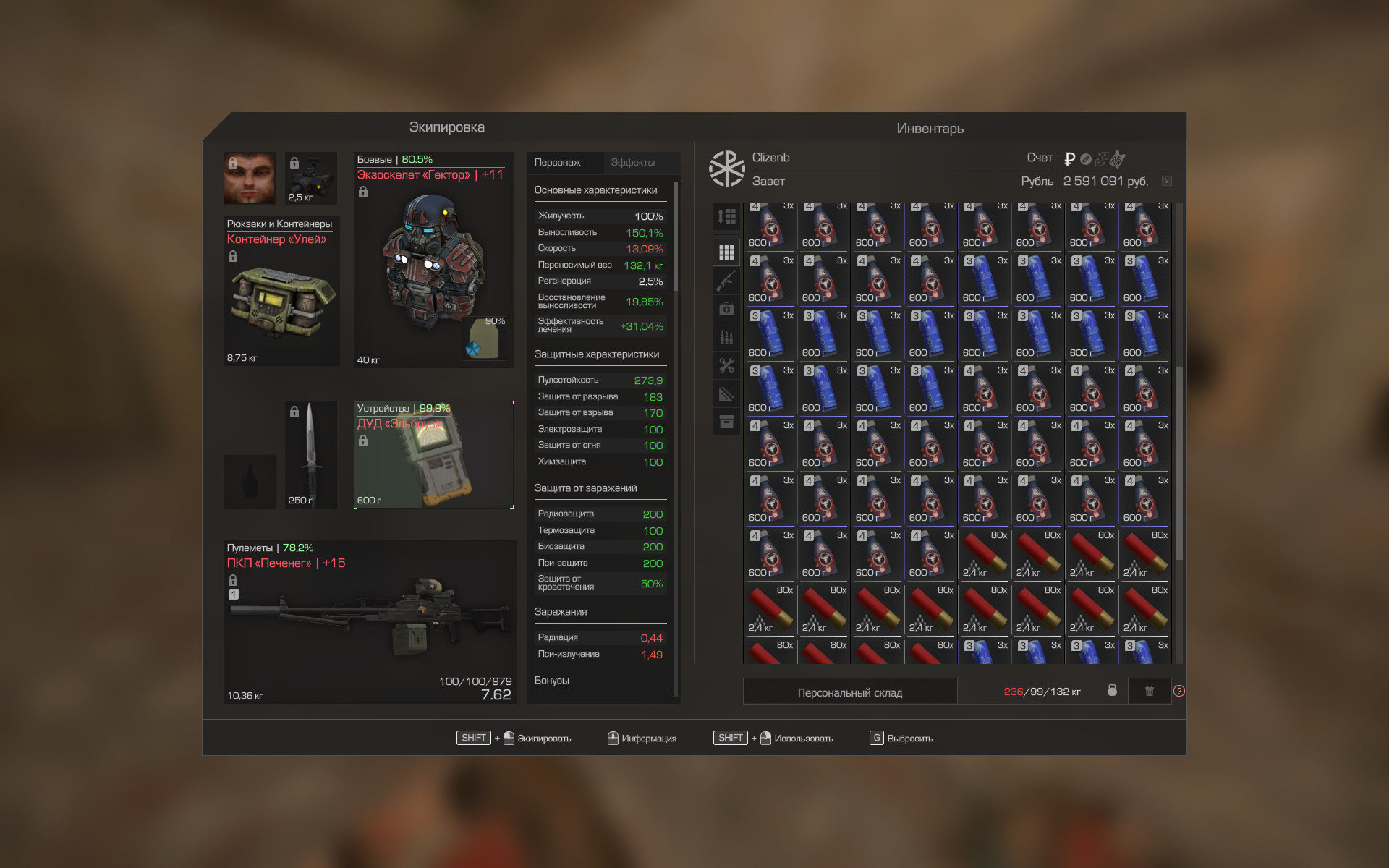Click the Защита от разрыва 183 row

click(600, 396)
